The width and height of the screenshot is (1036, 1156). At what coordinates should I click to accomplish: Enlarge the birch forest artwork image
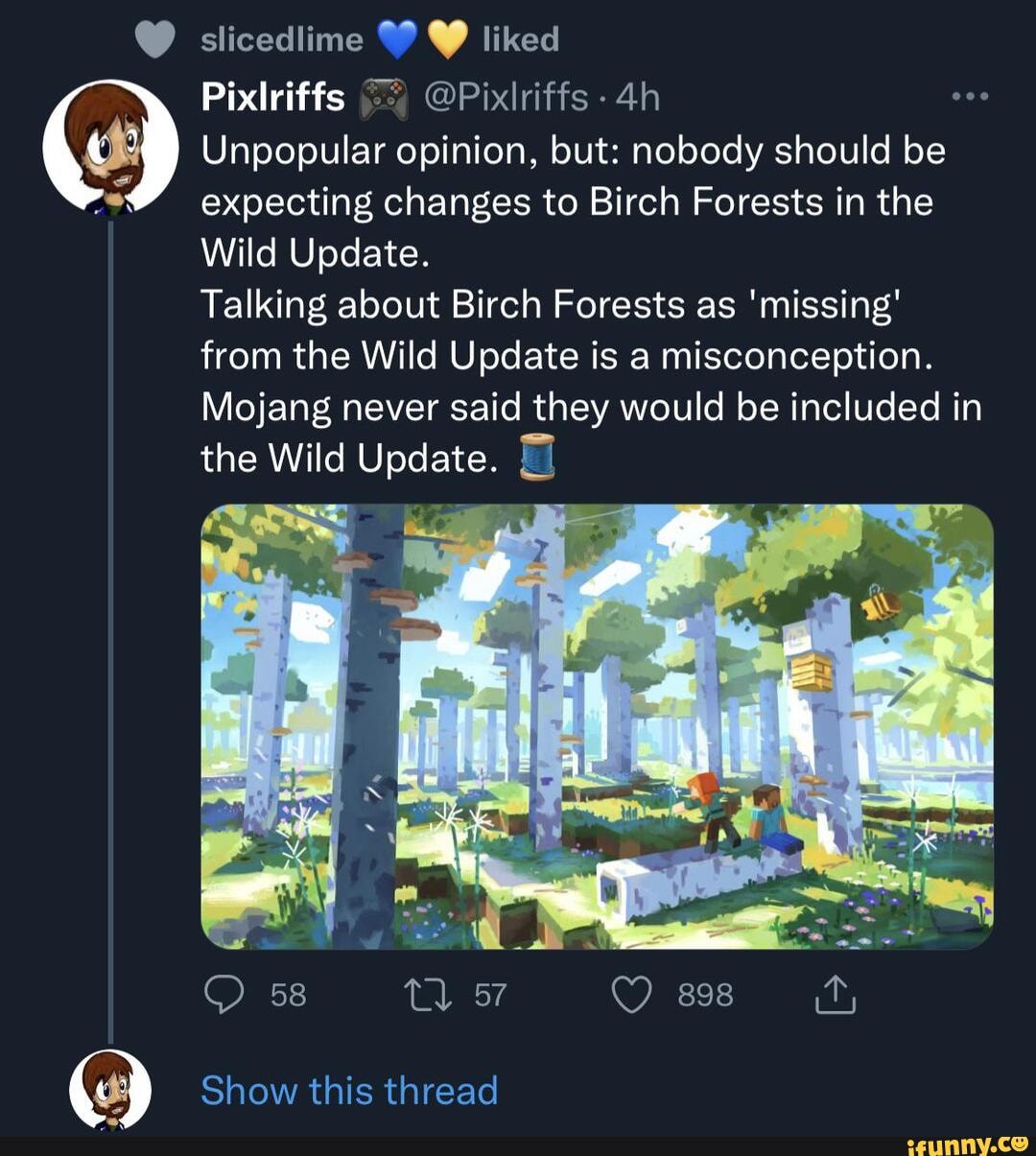pyautogui.click(x=597, y=726)
